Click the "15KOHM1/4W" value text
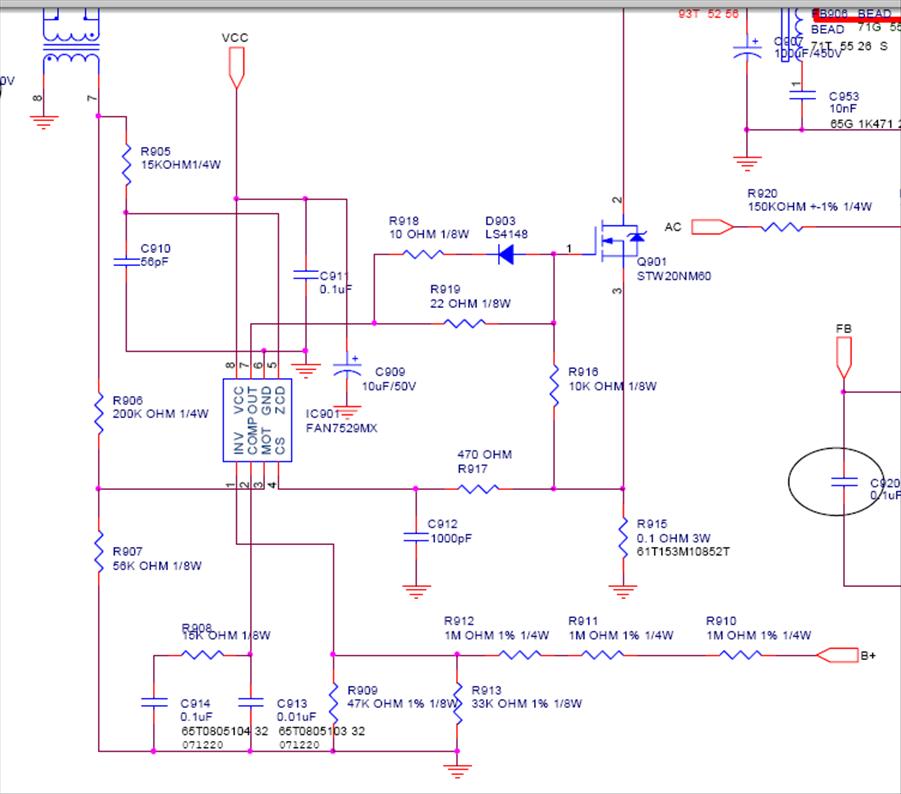Viewport: 901px width, 794px height. (180, 165)
